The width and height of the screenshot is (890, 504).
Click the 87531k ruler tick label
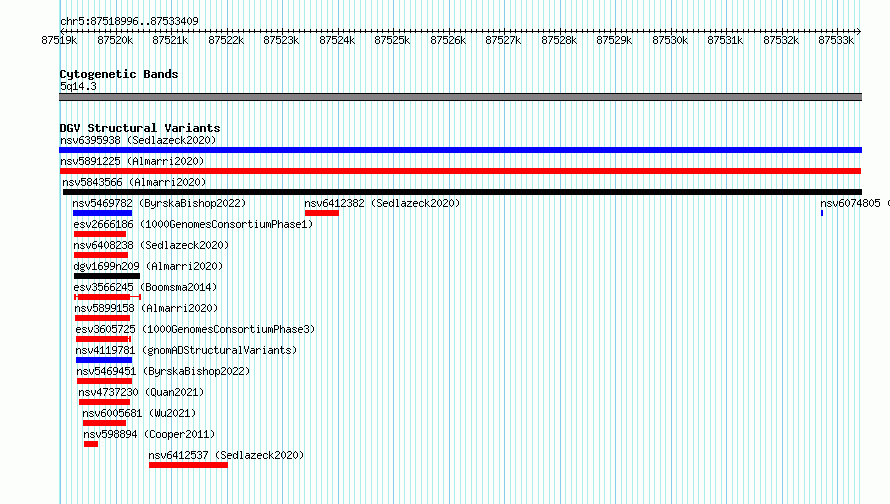point(725,40)
